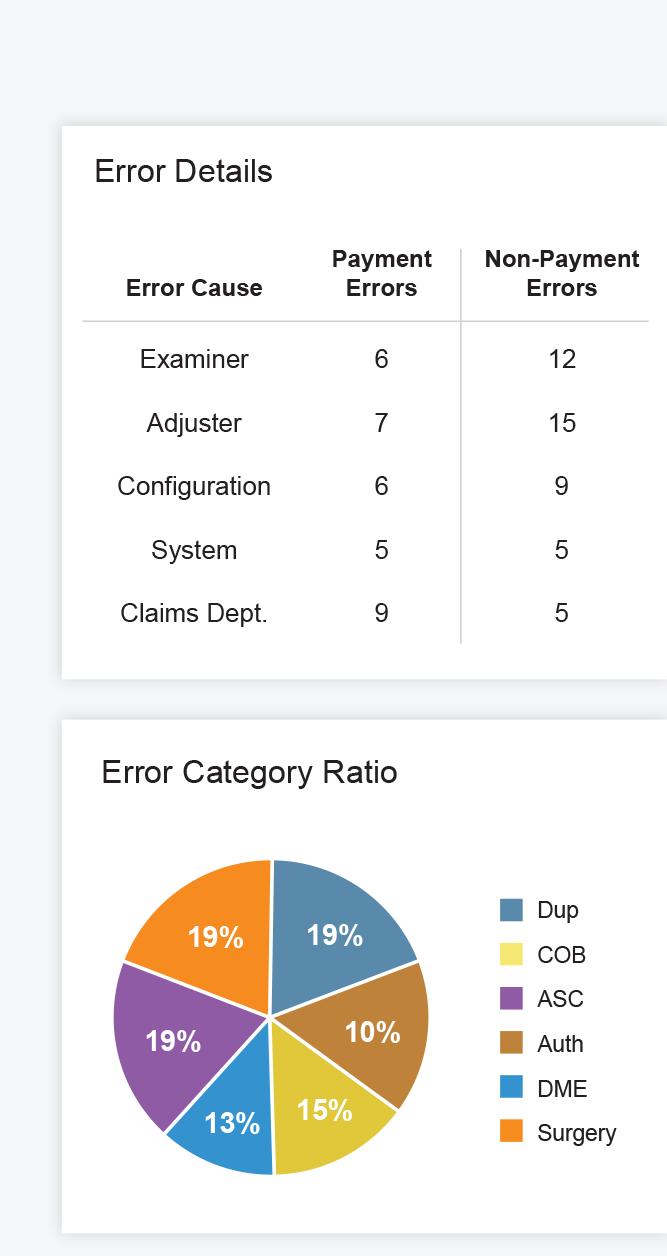
Task: Select the Adjuster row label
Action: click(194, 423)
